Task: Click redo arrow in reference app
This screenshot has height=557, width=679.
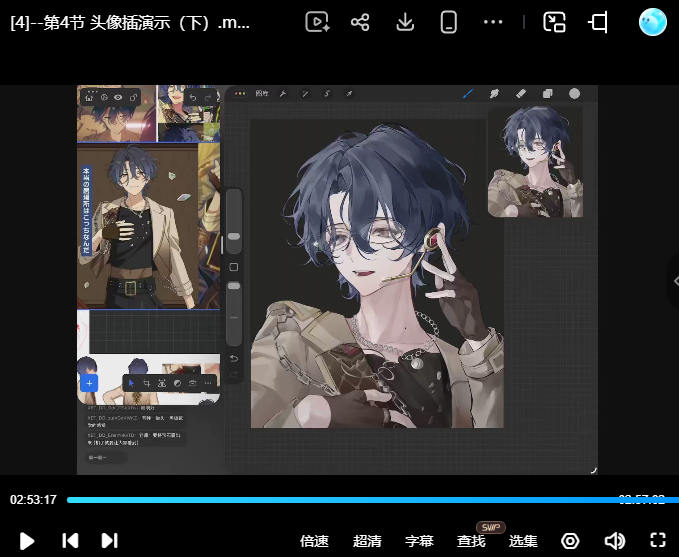Action: pos(207,97)
